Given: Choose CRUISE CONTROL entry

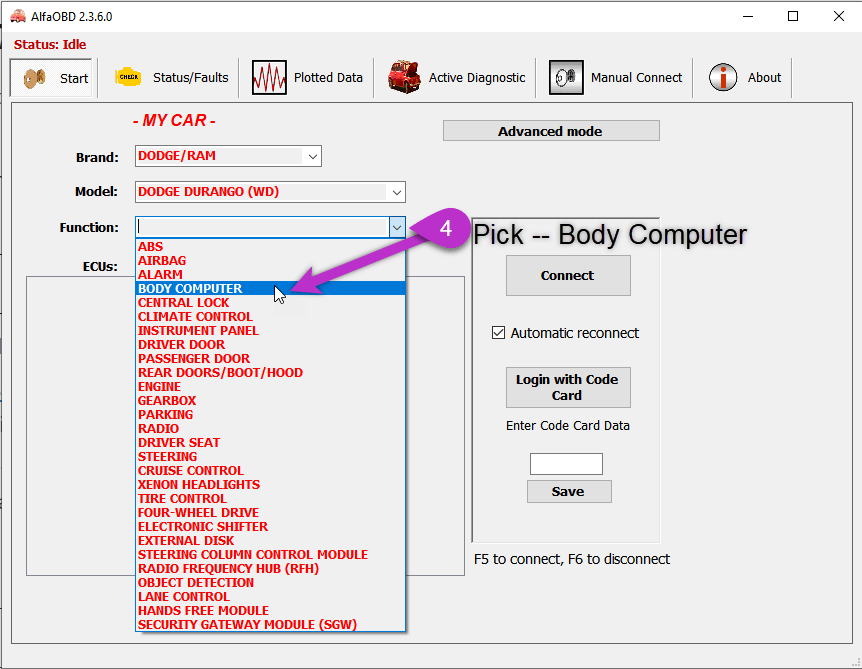Looking at the screenshot, I should point(270,471).
